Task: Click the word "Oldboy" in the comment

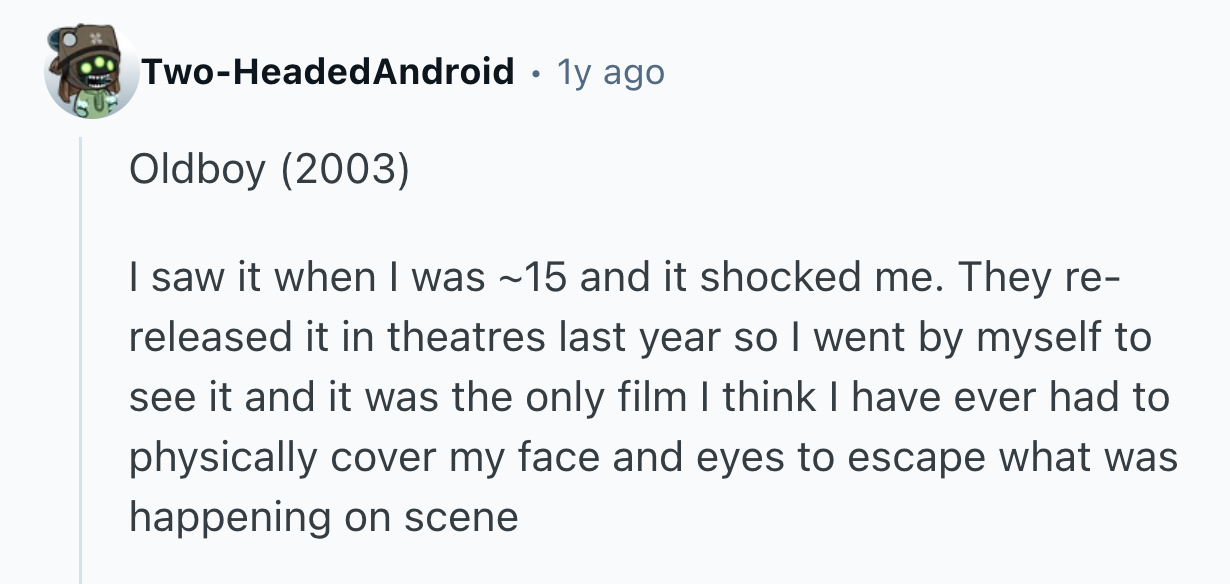Action: pyautogui.click(x=198, y=171)
